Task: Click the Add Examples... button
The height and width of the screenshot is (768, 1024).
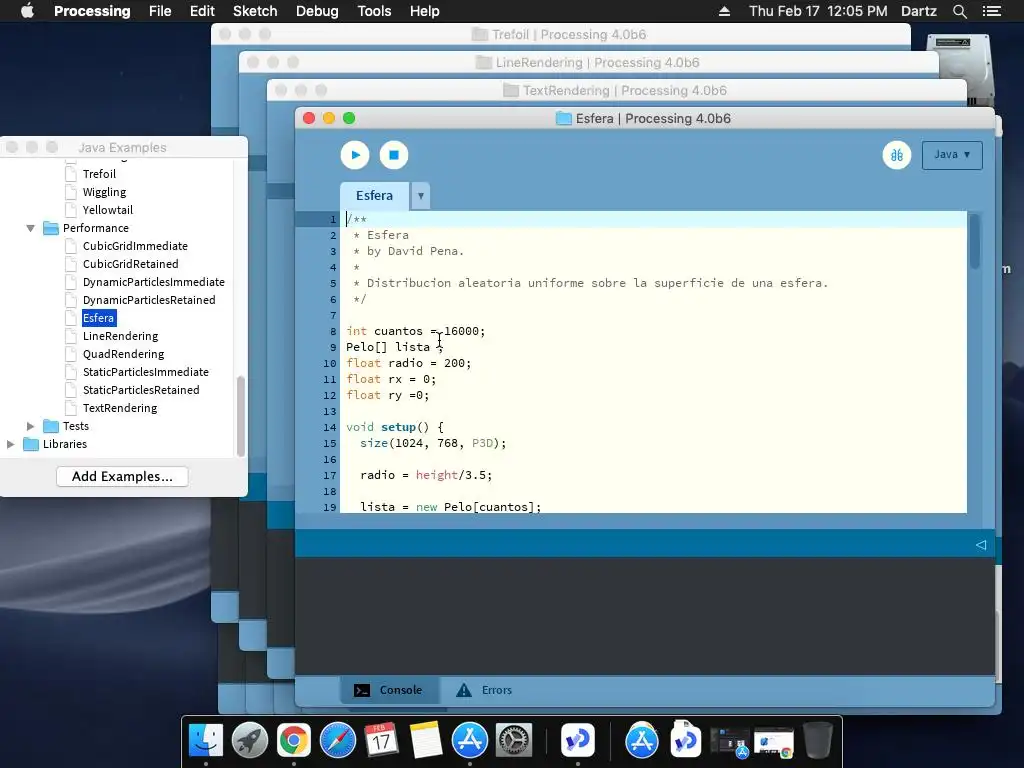Action: pyautogui.click(x=122, y=476)
